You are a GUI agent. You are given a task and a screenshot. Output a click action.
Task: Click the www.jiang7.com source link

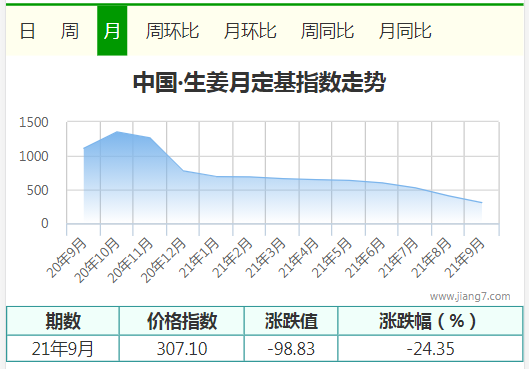click(x=470, y=296)
